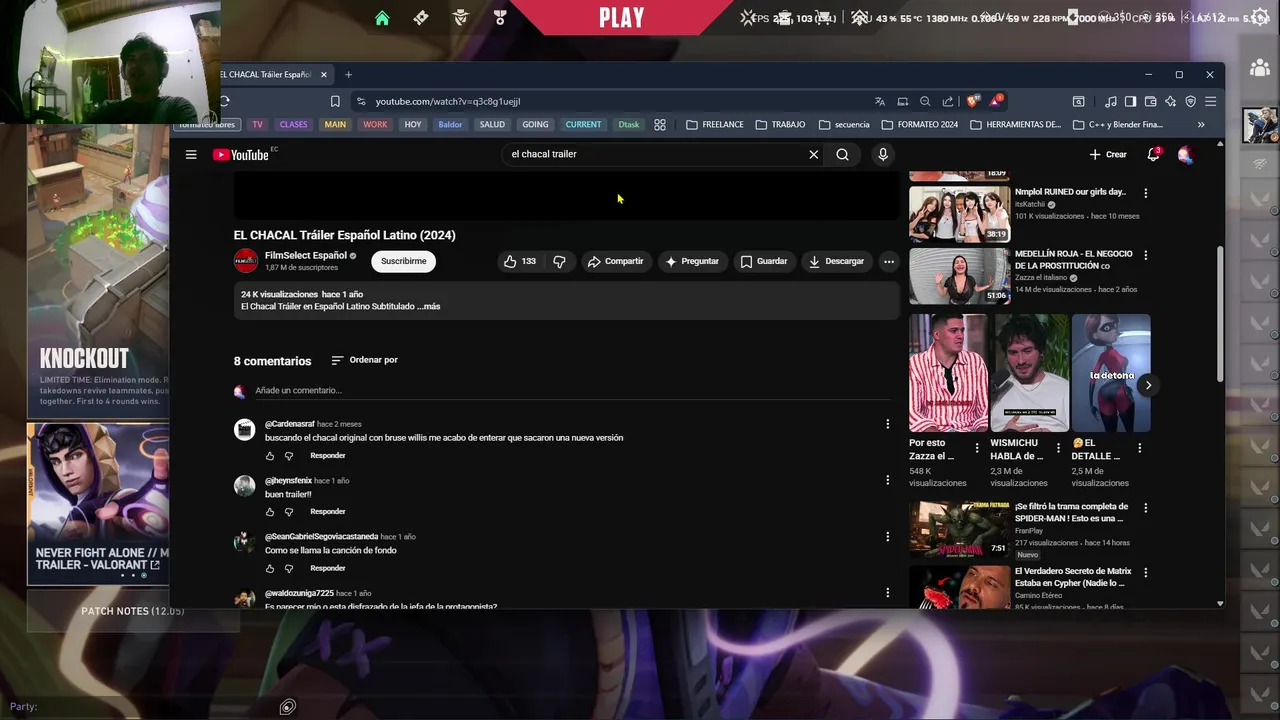Show hidden bookmarks with the overflow chevron

tap(1201, 125)
